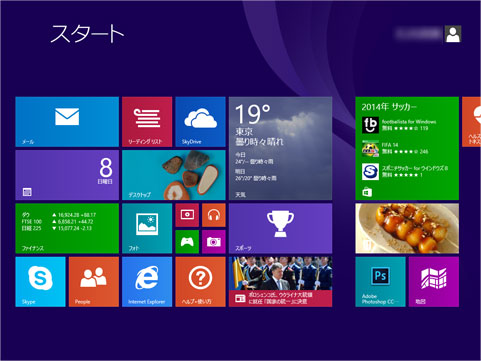Open the Music headphones tile
The height and width of the screenshot is (361, 481).
point(214,215)
